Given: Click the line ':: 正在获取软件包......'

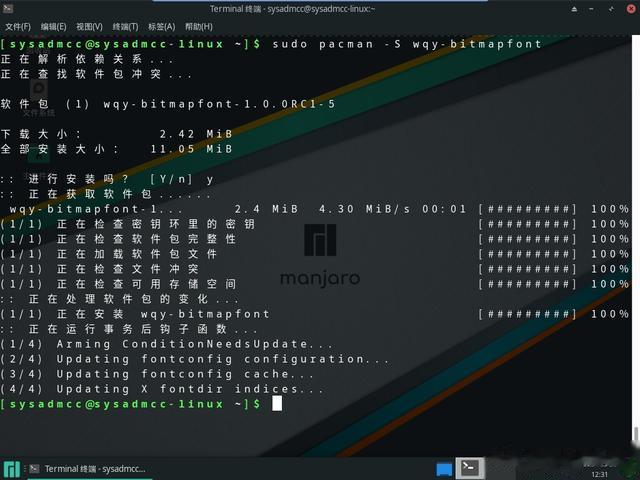Looking at the screenshot, I should 106,194.
